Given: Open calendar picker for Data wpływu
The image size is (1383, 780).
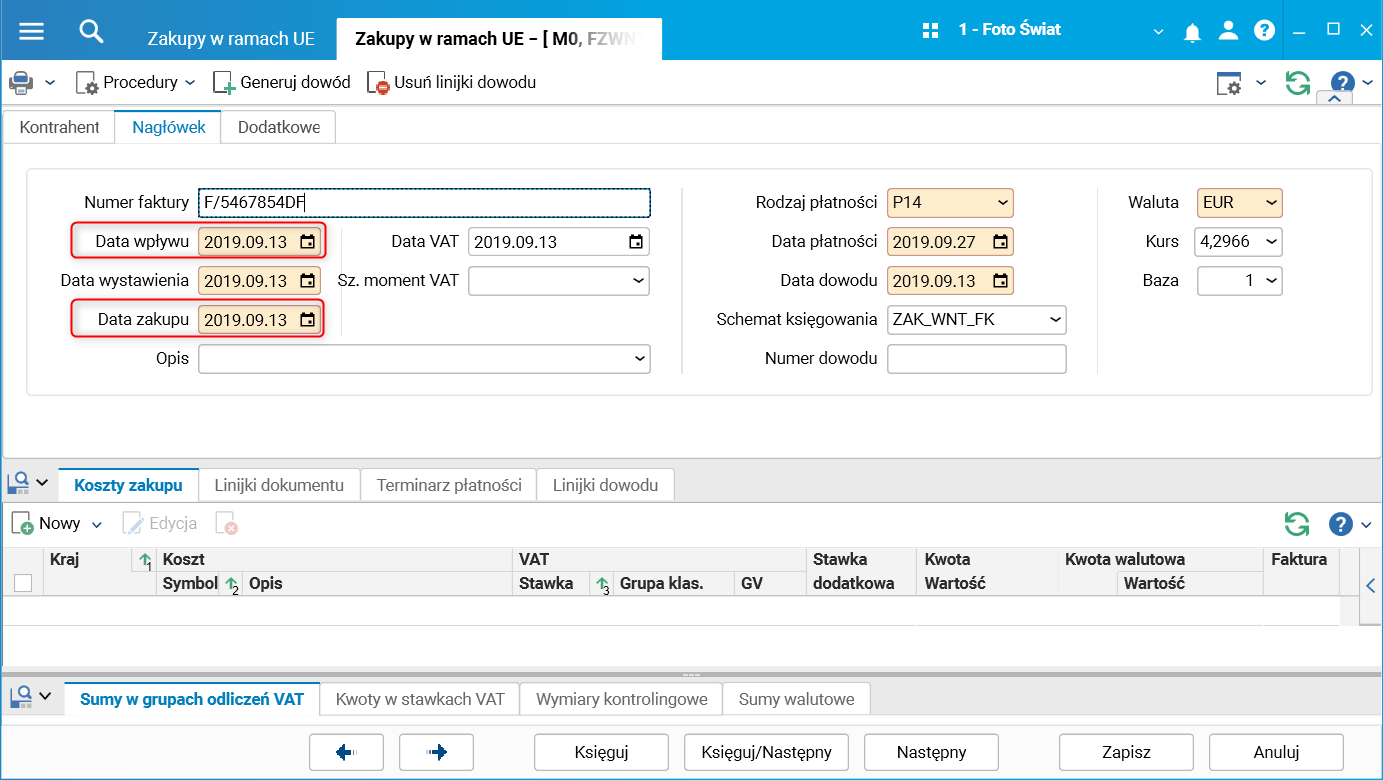Looking at the screenshot, I should [x=308, y=242].
